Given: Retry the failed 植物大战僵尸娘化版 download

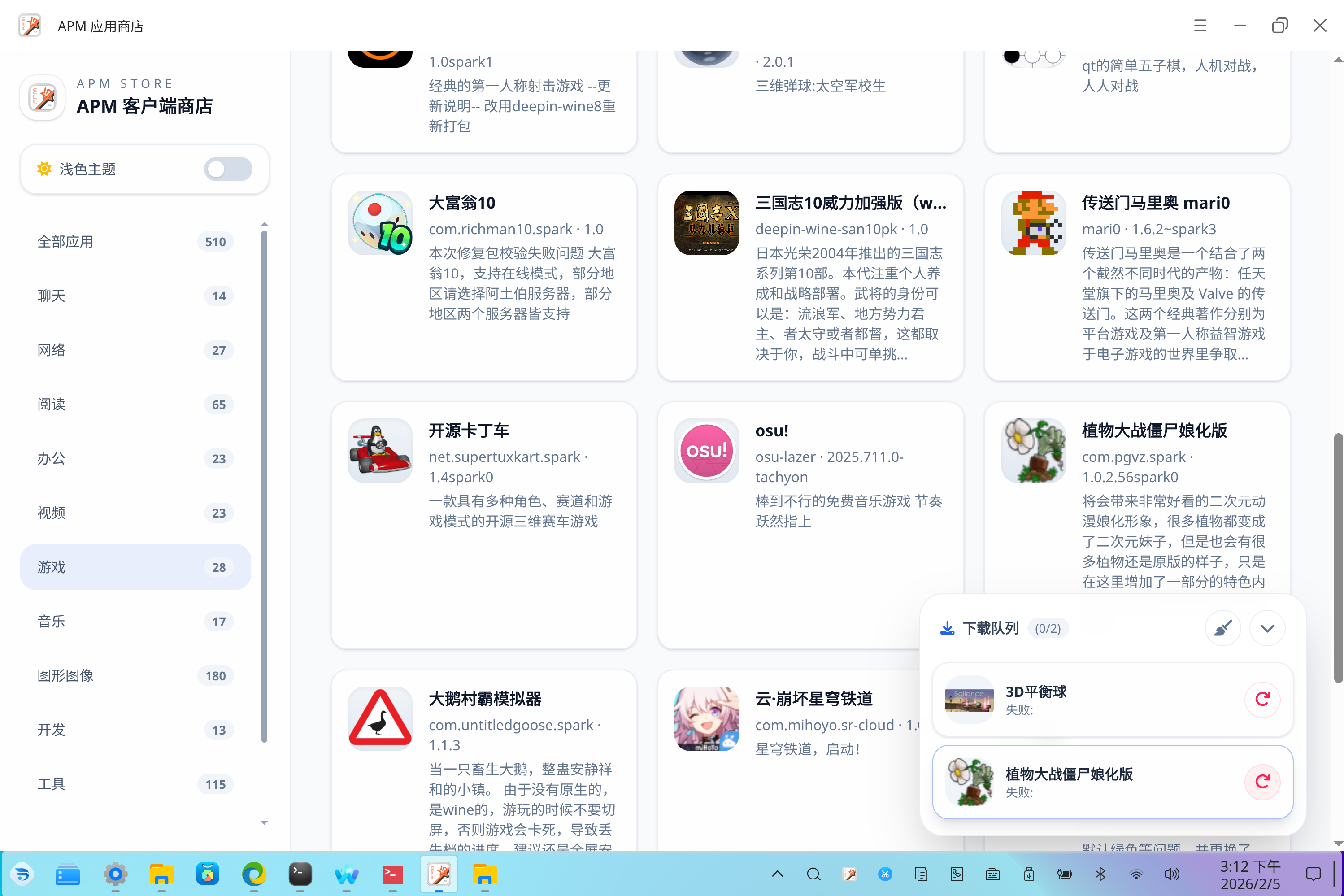Looking at the screenshot, I should (1262, 782).
